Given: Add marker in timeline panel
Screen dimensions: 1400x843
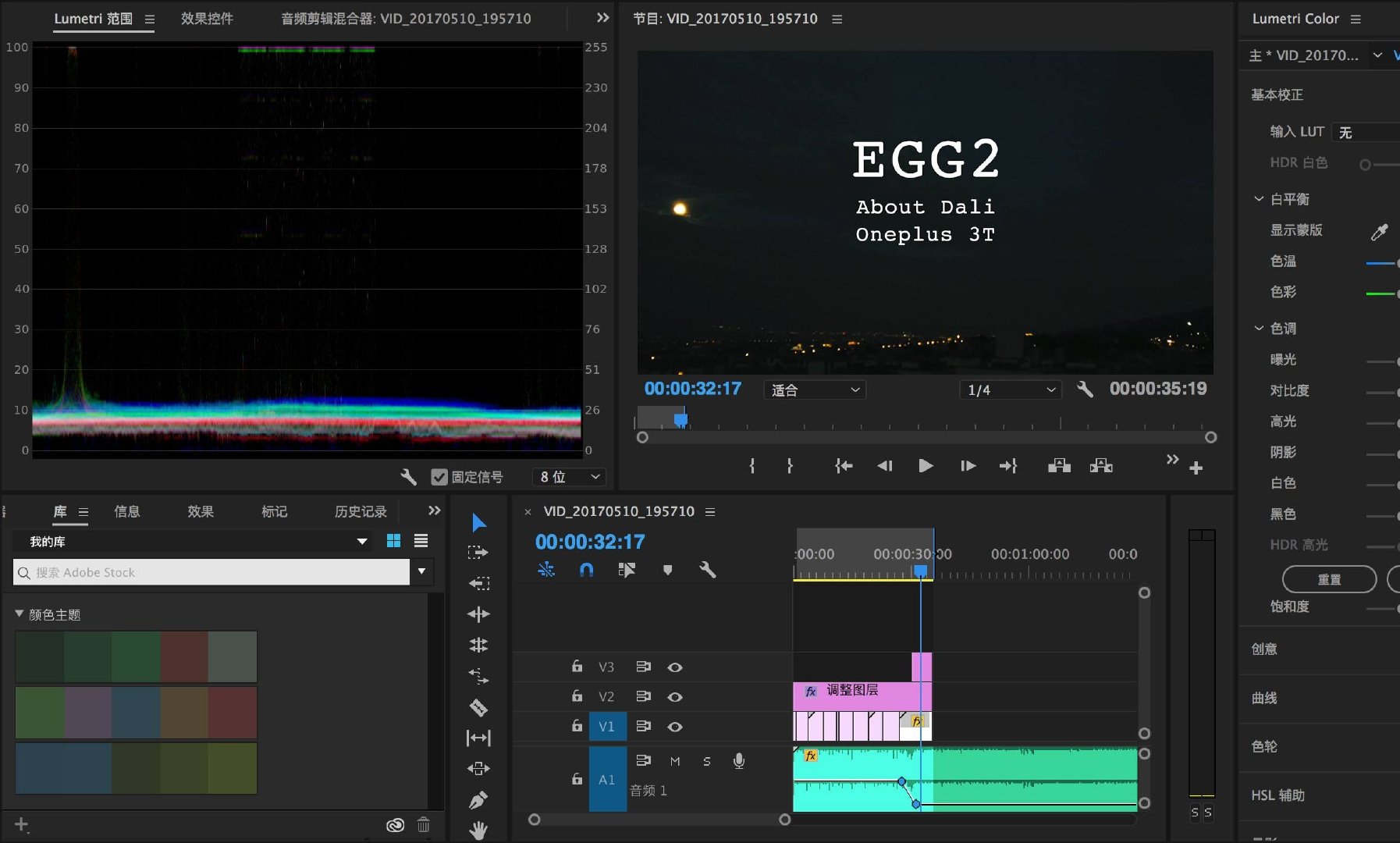Looking at the screenshot, I should [x=667, y=570].
